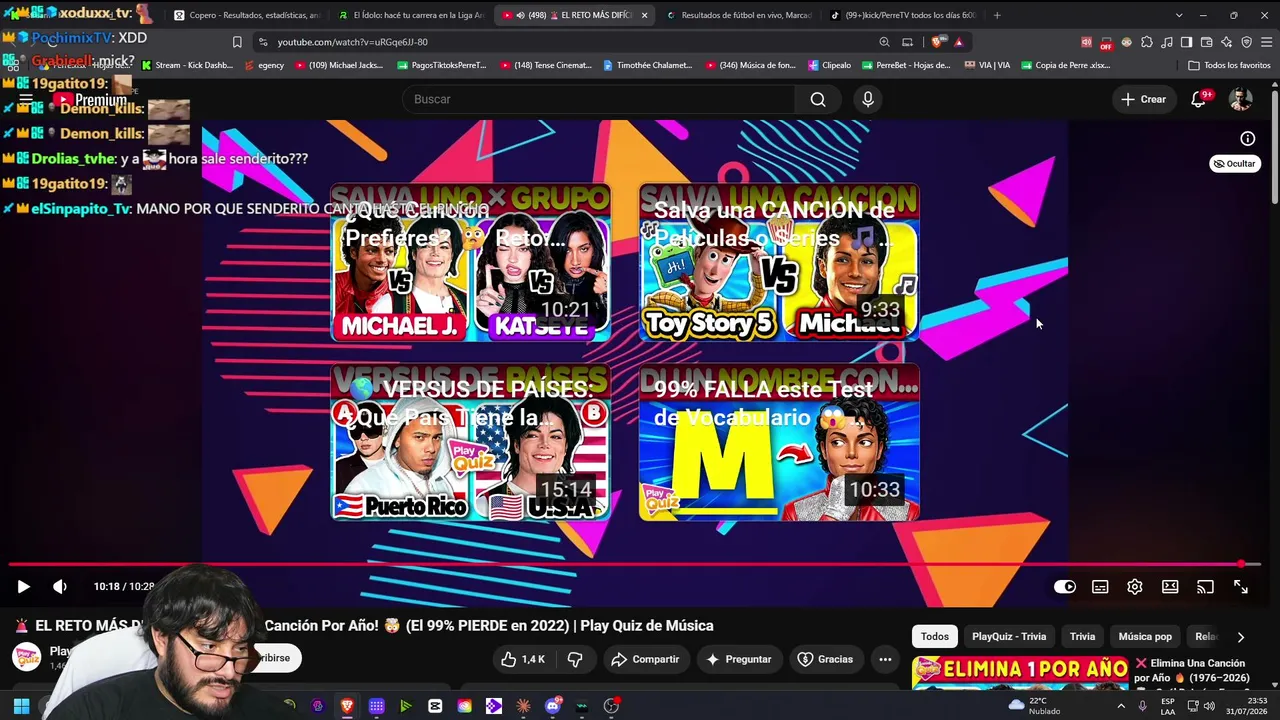This screenshot has height=720, width=1280.
Task: Open the Preguntar AI button
Action: (738, 659)
